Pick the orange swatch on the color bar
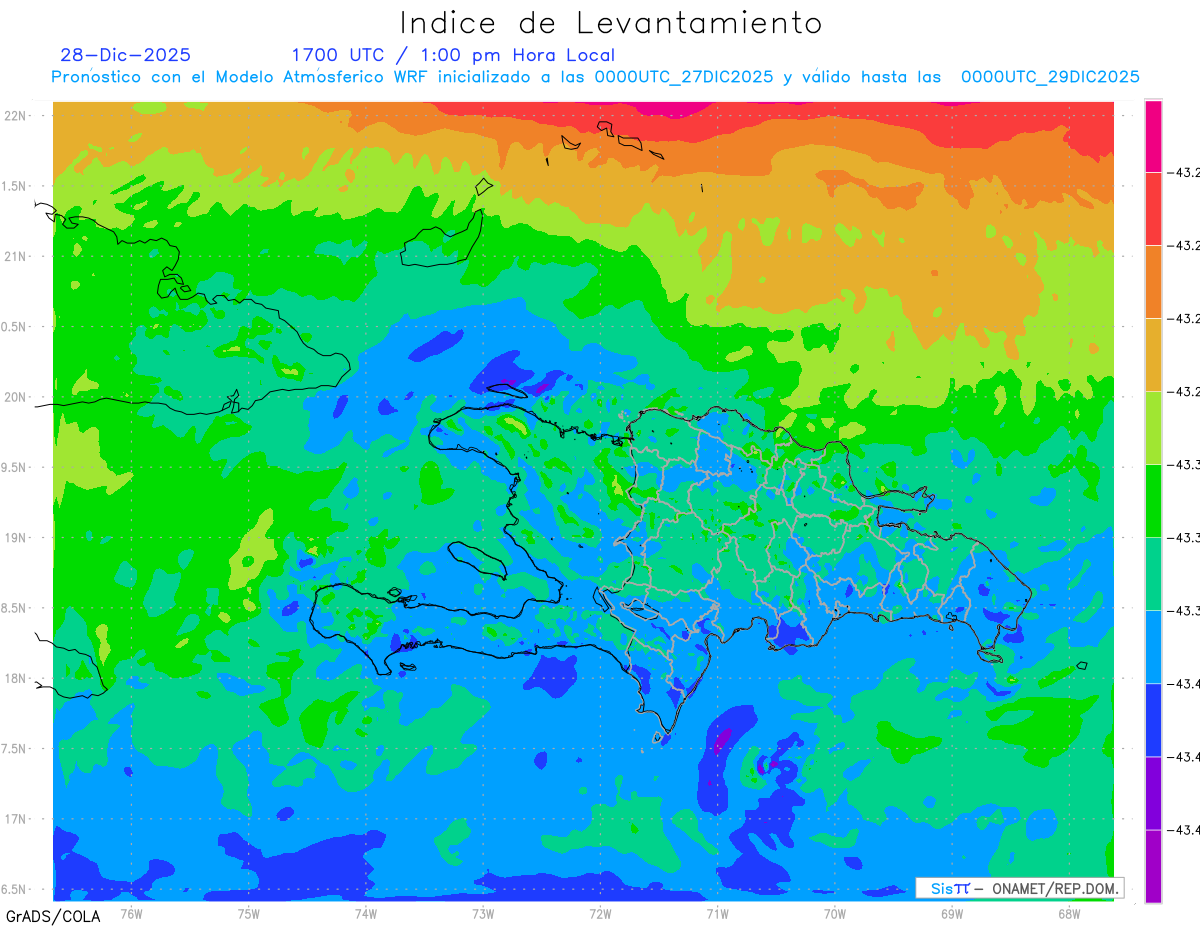This screenshot has height=927, width=1200. (1153, 282)
